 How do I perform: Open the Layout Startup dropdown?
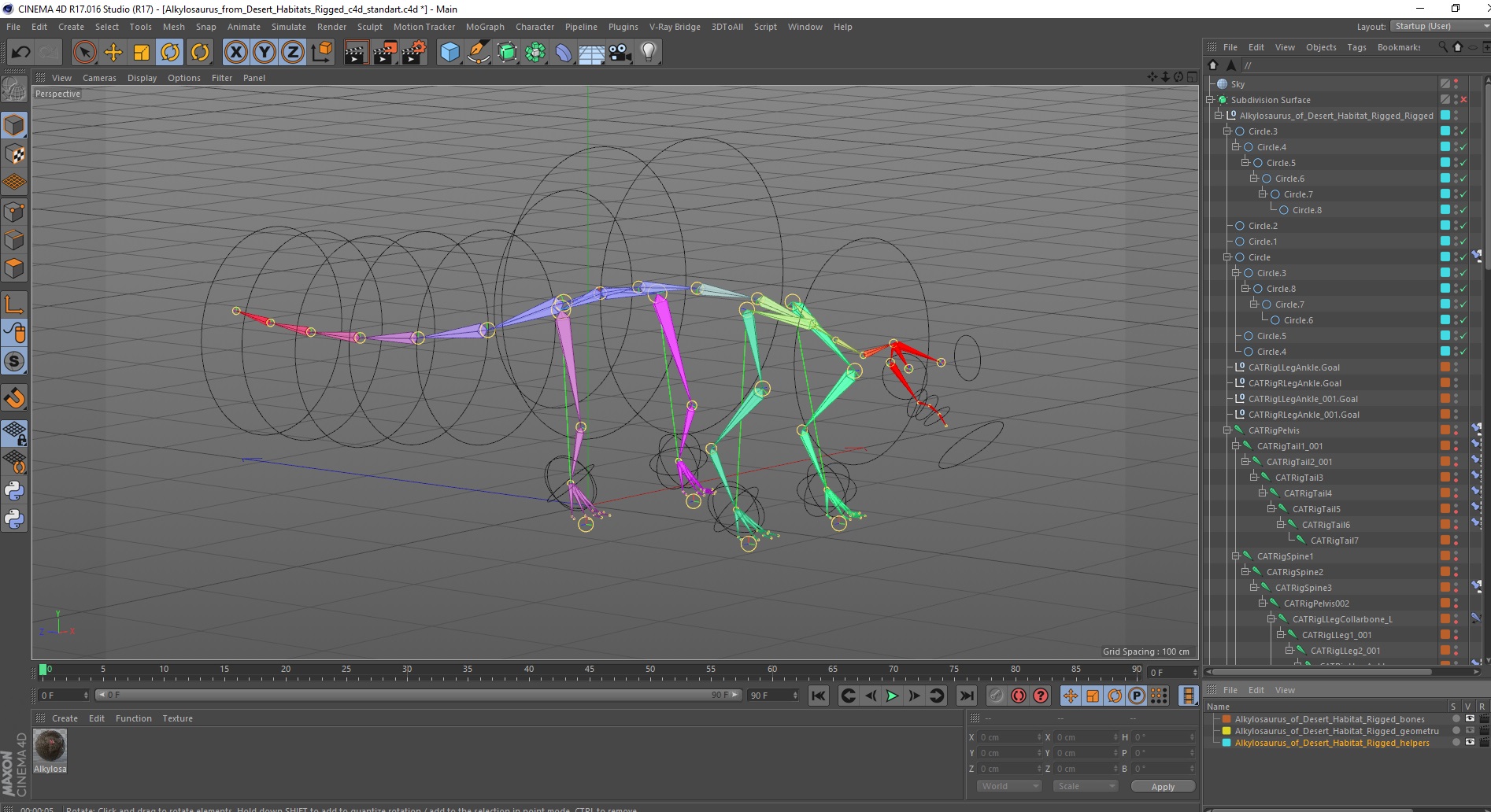pos(1439,26)
